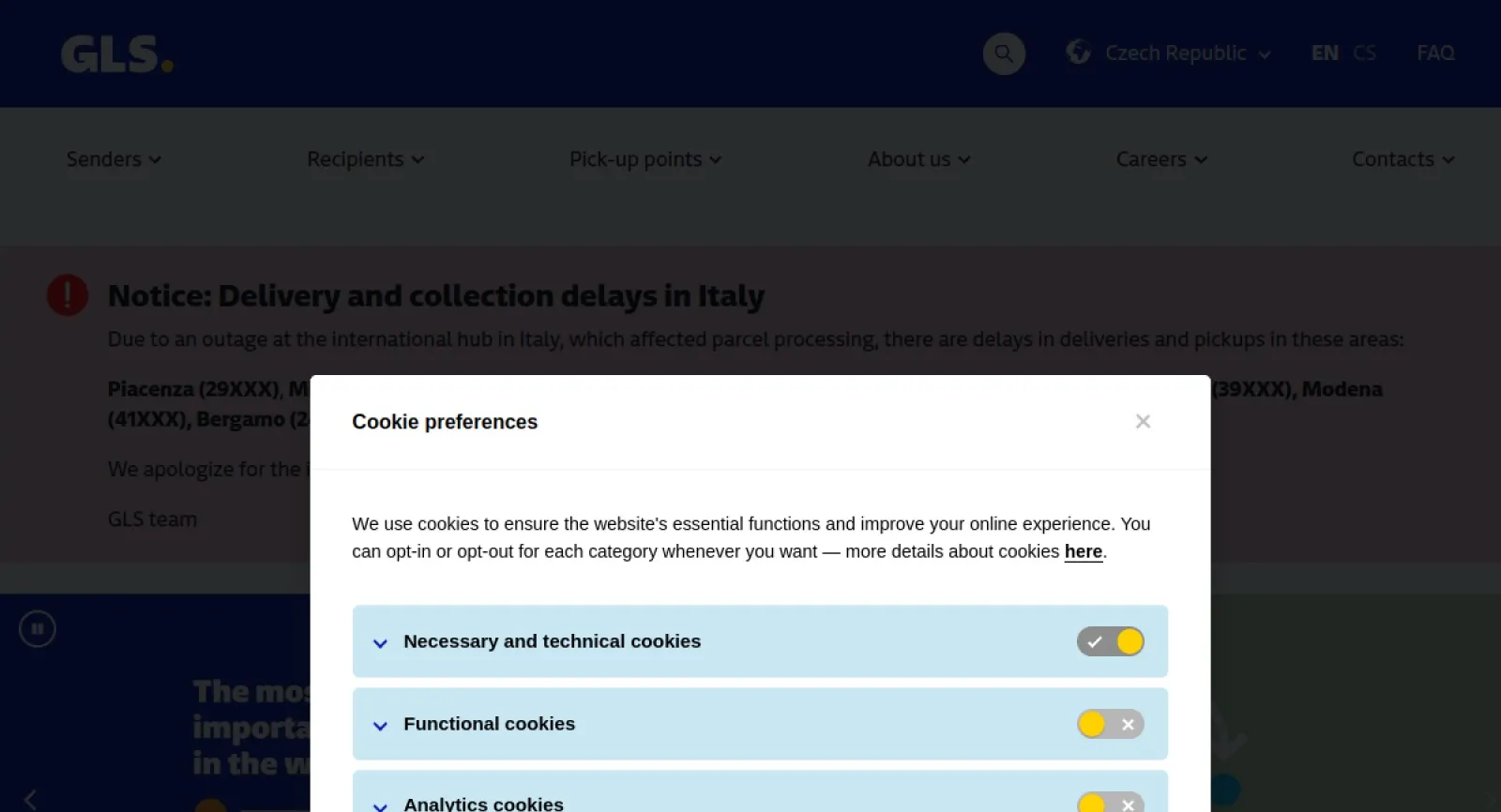Switch language to CS
This screenshot has width=1501, height=812.
pos(1364,53)
